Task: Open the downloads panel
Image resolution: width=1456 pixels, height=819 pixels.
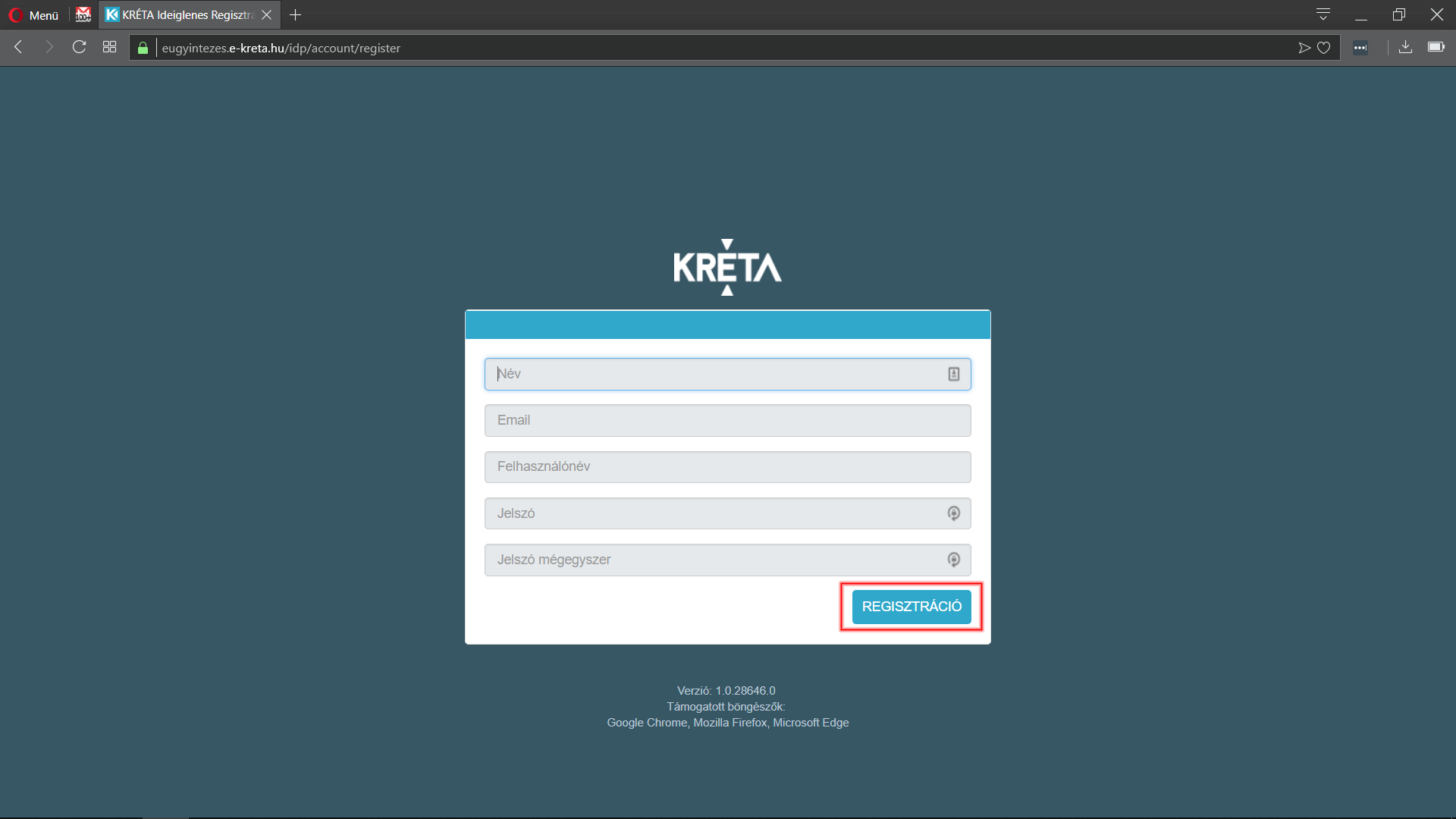Action: coord(1405,48)
